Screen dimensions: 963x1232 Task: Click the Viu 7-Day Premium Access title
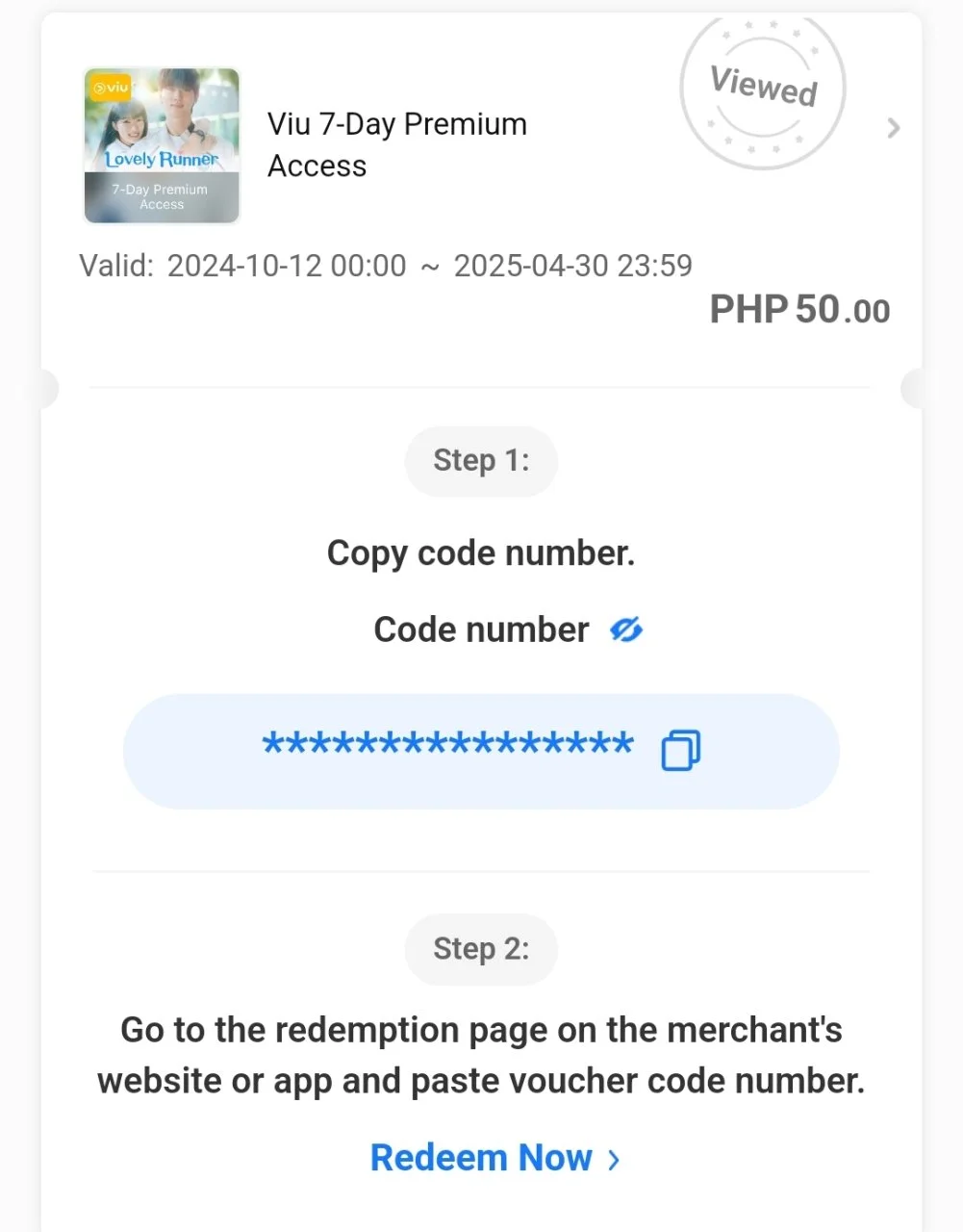(x=397, y=145)
